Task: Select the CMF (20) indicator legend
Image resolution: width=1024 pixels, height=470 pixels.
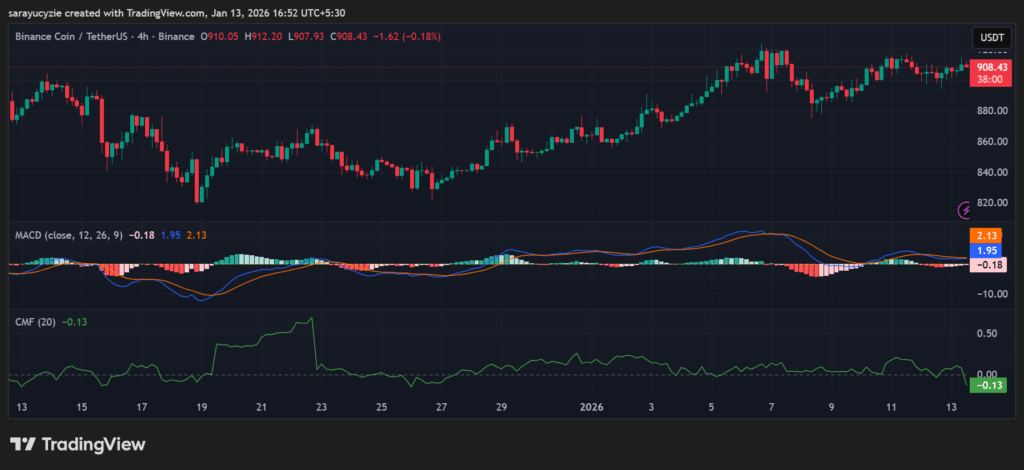Action: coord(36,322)
